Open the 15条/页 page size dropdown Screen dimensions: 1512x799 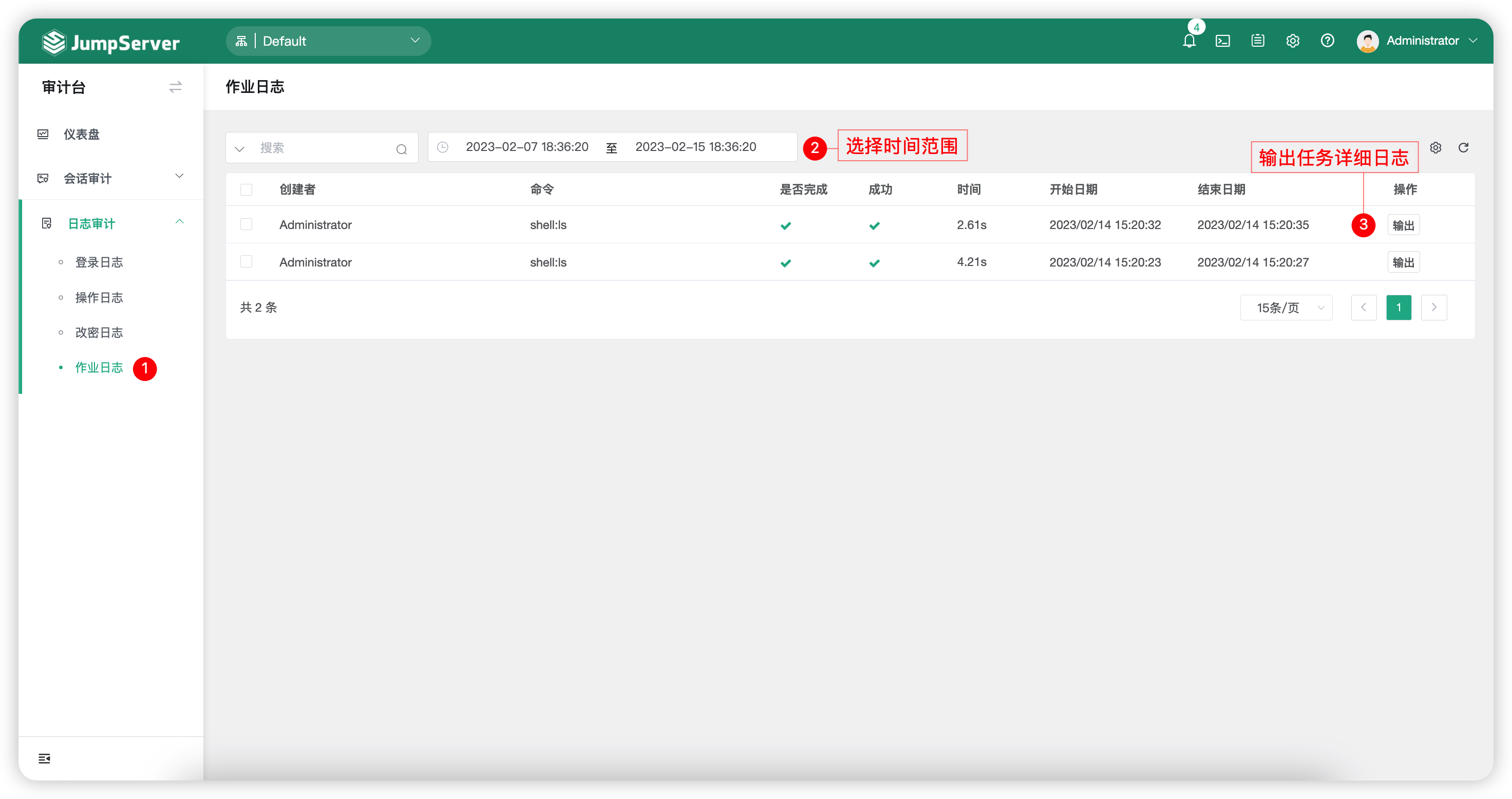click(1287, 308)
